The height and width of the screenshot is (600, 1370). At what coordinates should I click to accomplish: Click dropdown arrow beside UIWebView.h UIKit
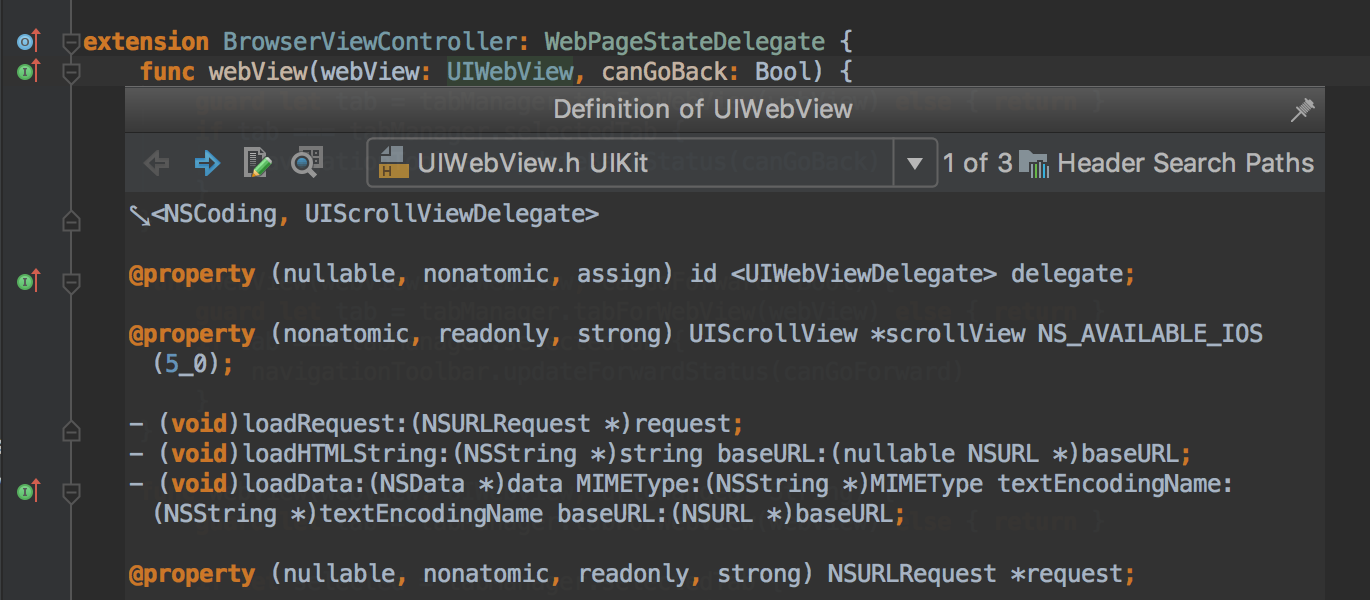tap(914, 164)
